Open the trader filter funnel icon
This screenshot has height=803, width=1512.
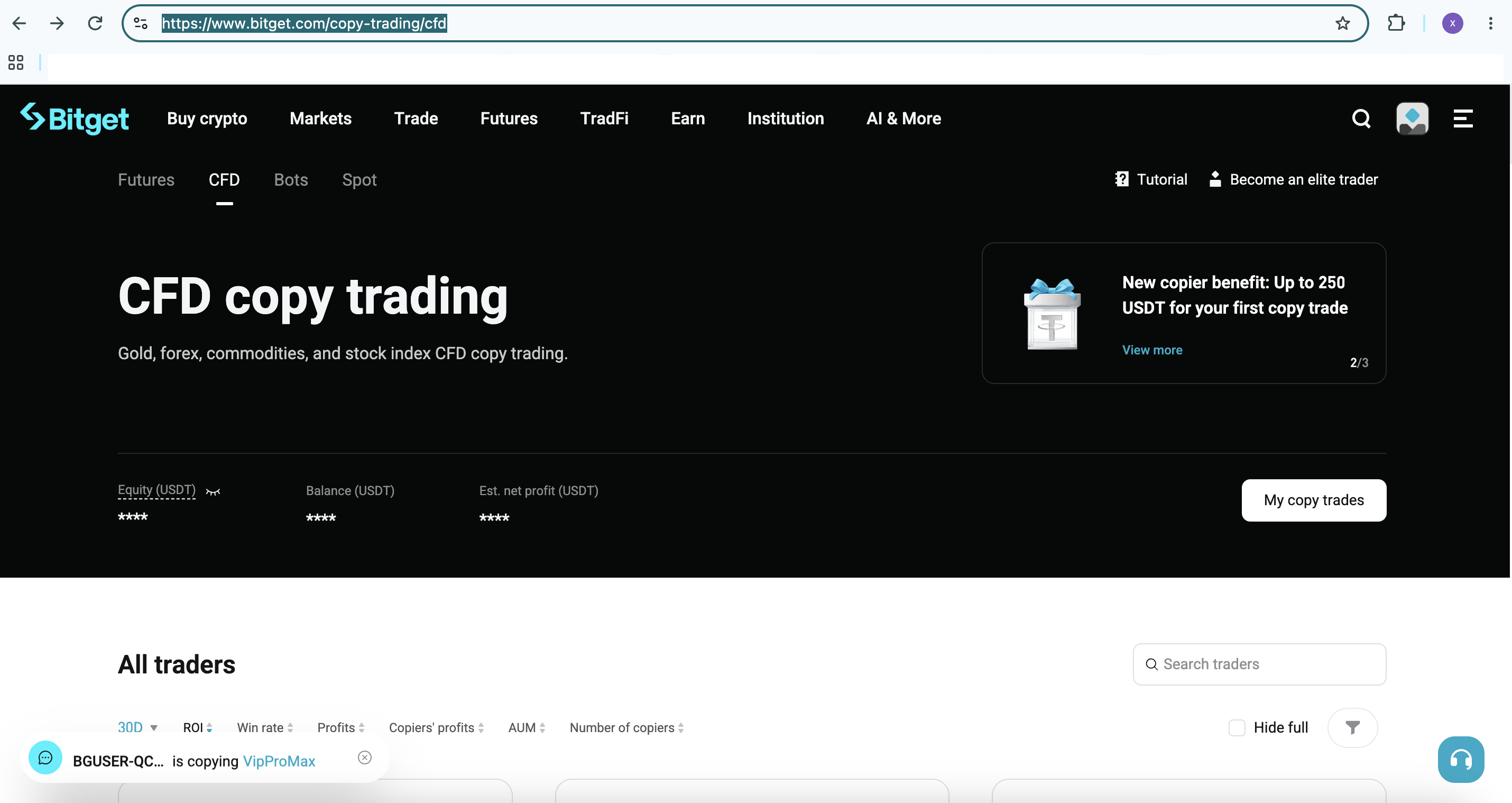point(1352,728)
